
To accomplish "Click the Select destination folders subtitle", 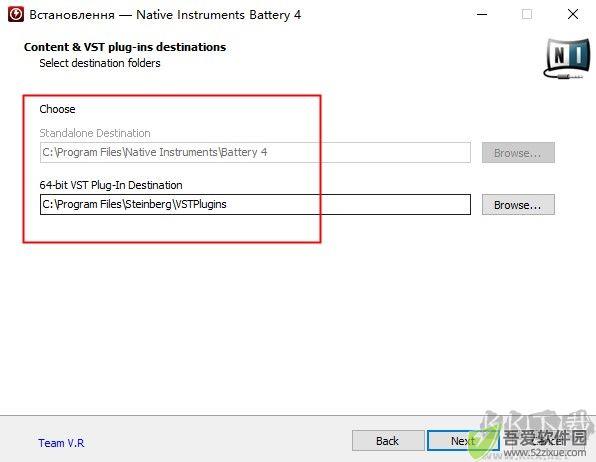I will click(x=100, y=63).
